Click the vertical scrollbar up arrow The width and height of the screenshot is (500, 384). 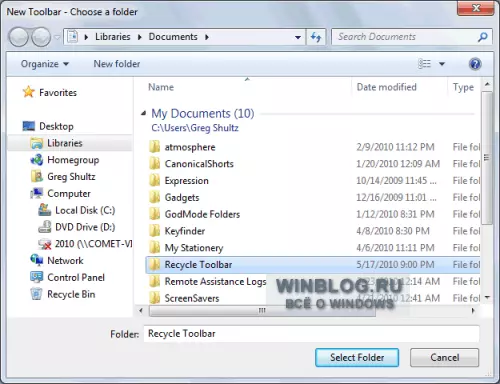point(487,84)
